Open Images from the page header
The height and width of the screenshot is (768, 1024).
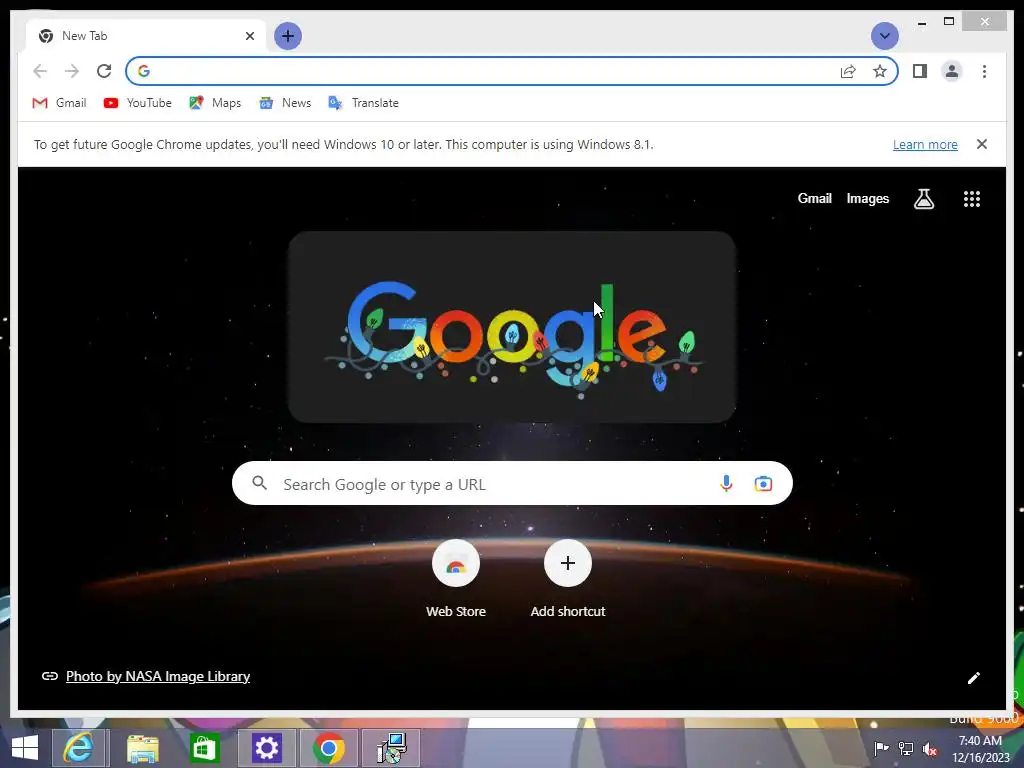pos(867,199)
